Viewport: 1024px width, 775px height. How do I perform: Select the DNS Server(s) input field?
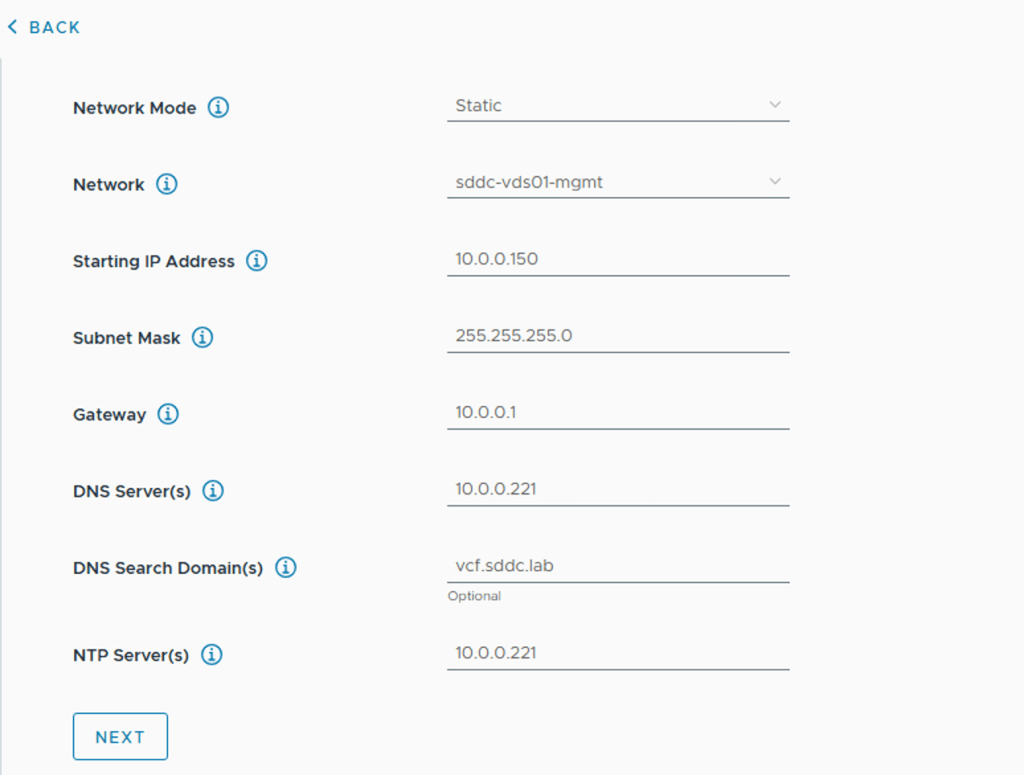[617, 489]
